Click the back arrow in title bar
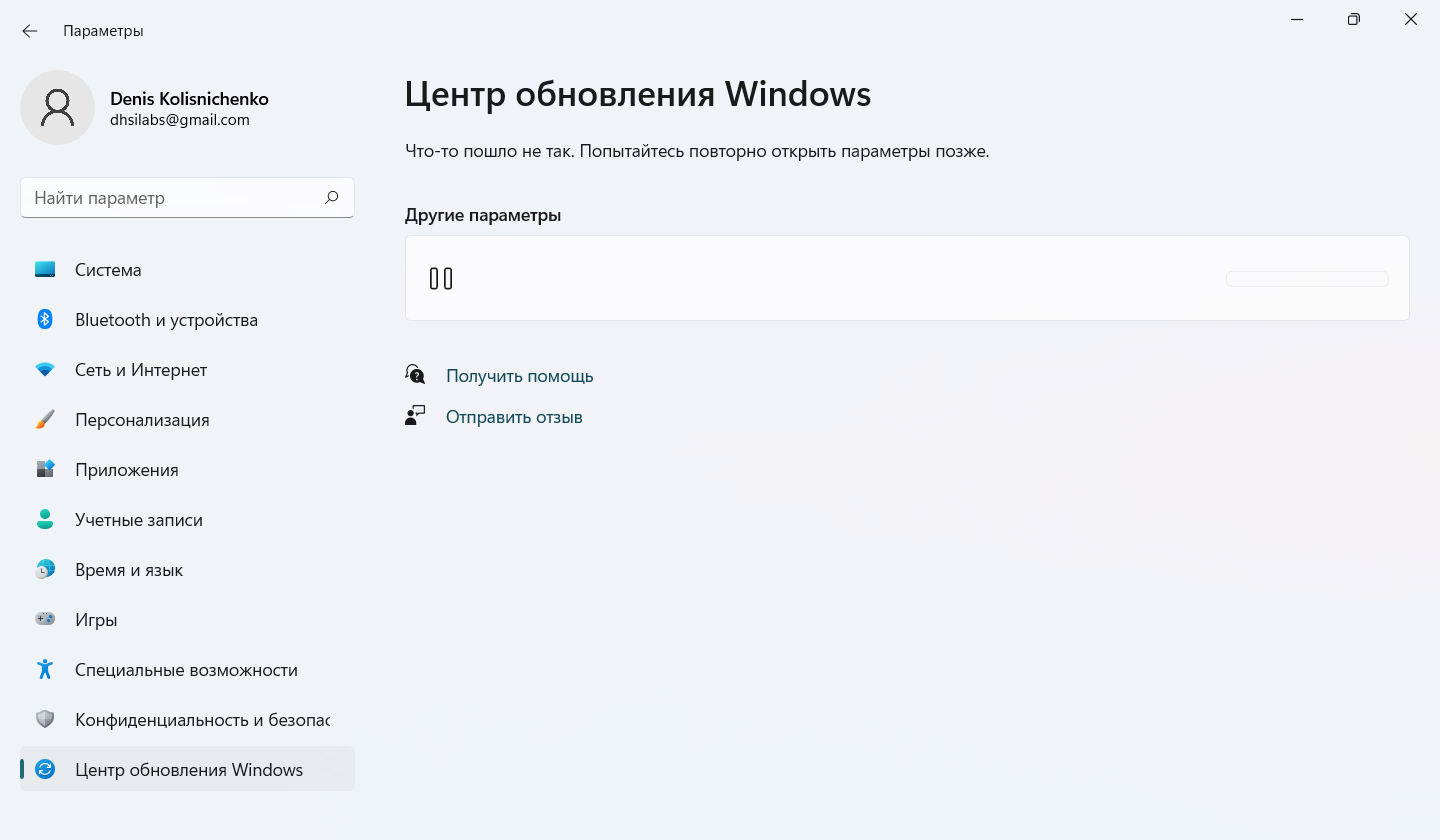Image resolution: width=1440 pixels, height=840 pixels. click(x=30, y=31)
